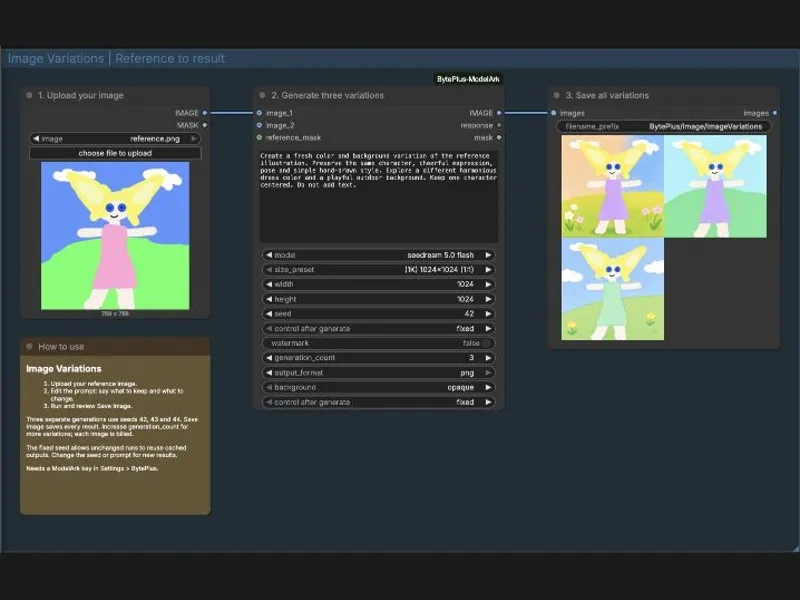Decrease seed with left arrow
This screenshot has width=800, height=600.
tap(269, 314)
